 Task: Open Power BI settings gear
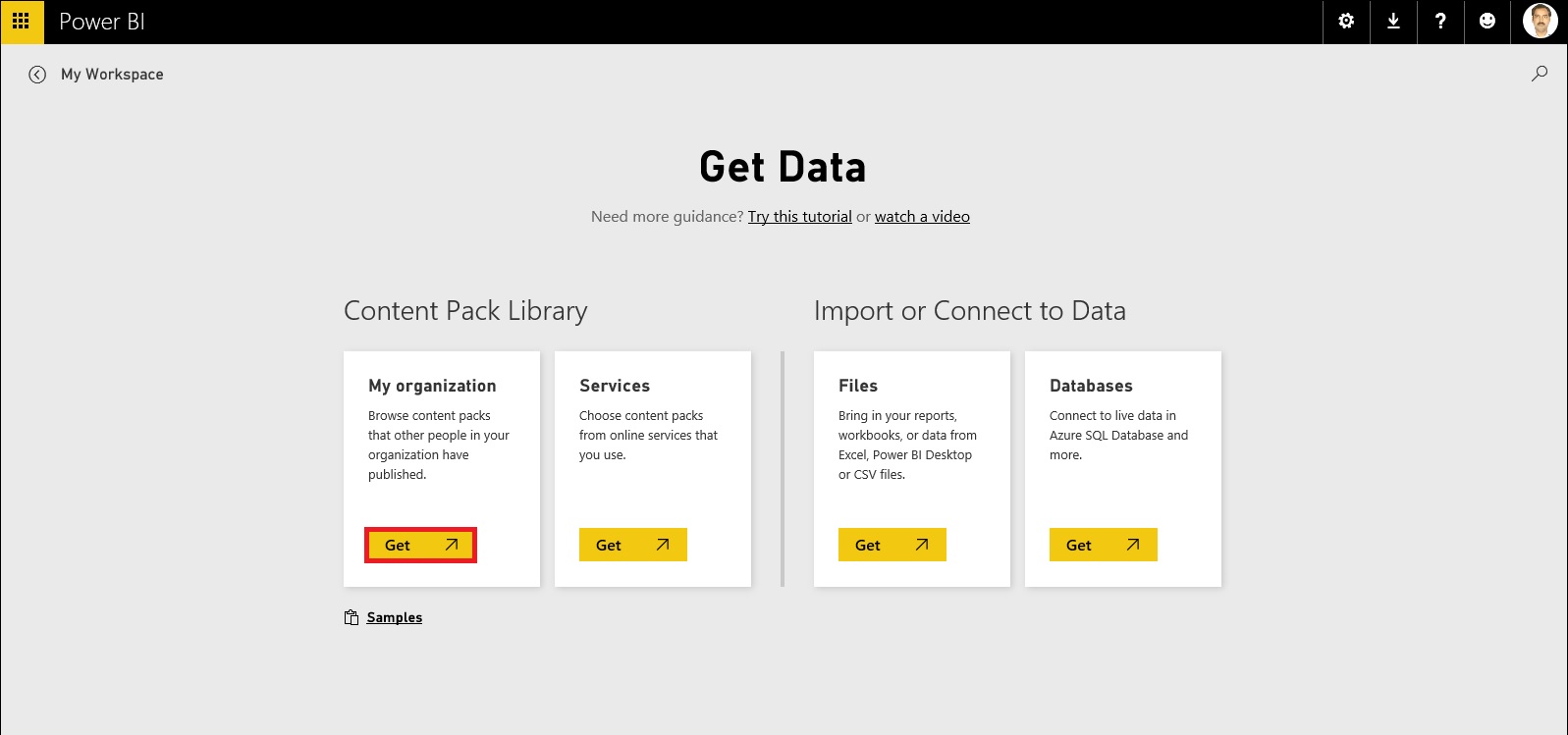pos(1345,21)
